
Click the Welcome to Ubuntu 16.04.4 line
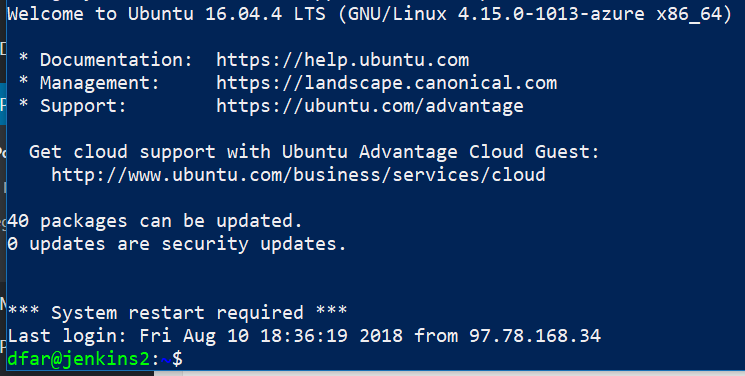370,14
